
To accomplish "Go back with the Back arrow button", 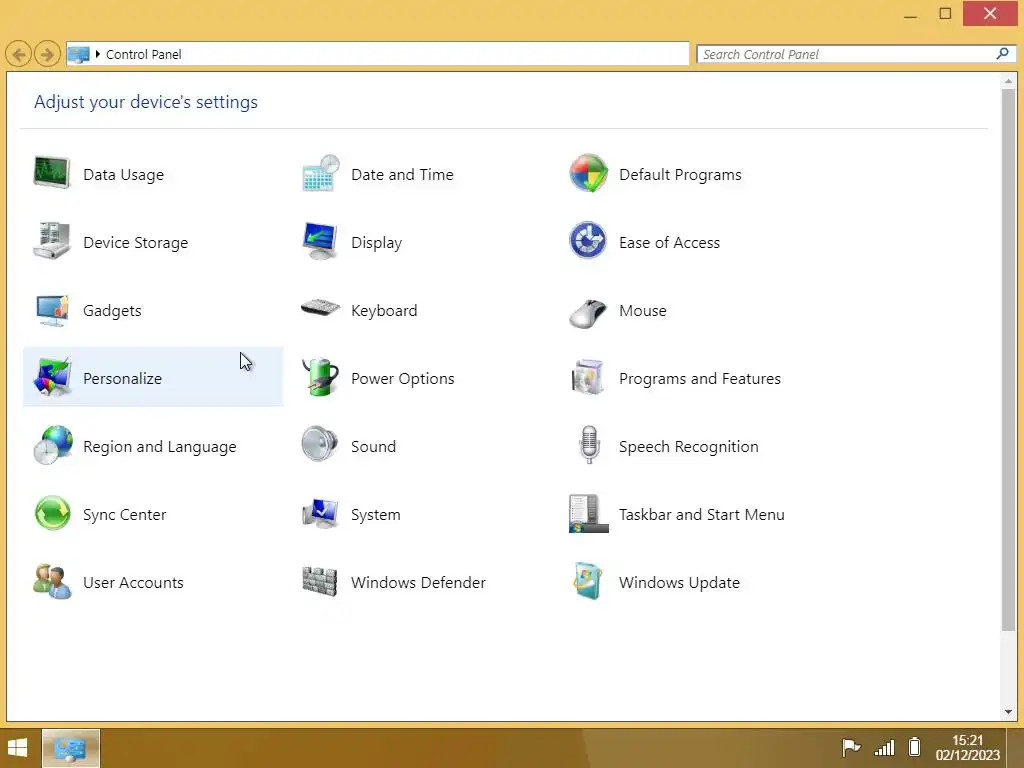I will pyautogui.click(x=18, y=54).
